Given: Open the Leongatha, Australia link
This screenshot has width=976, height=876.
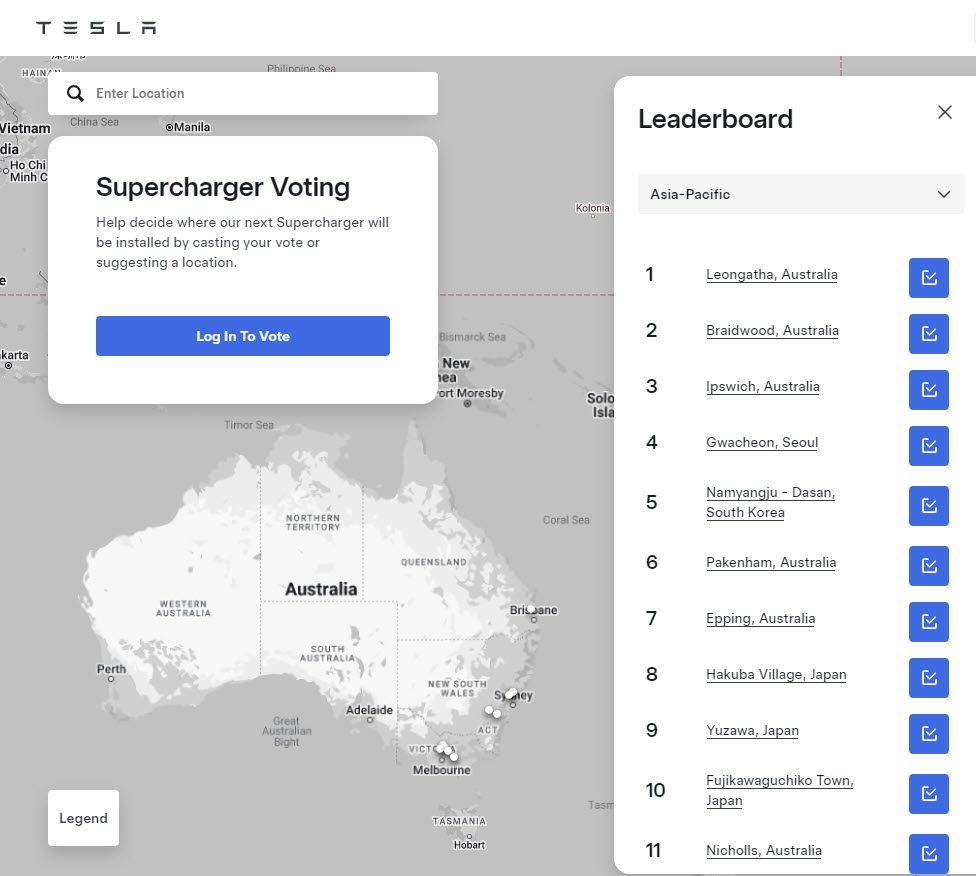Looking at the screenshot, I should coord(771,275).
